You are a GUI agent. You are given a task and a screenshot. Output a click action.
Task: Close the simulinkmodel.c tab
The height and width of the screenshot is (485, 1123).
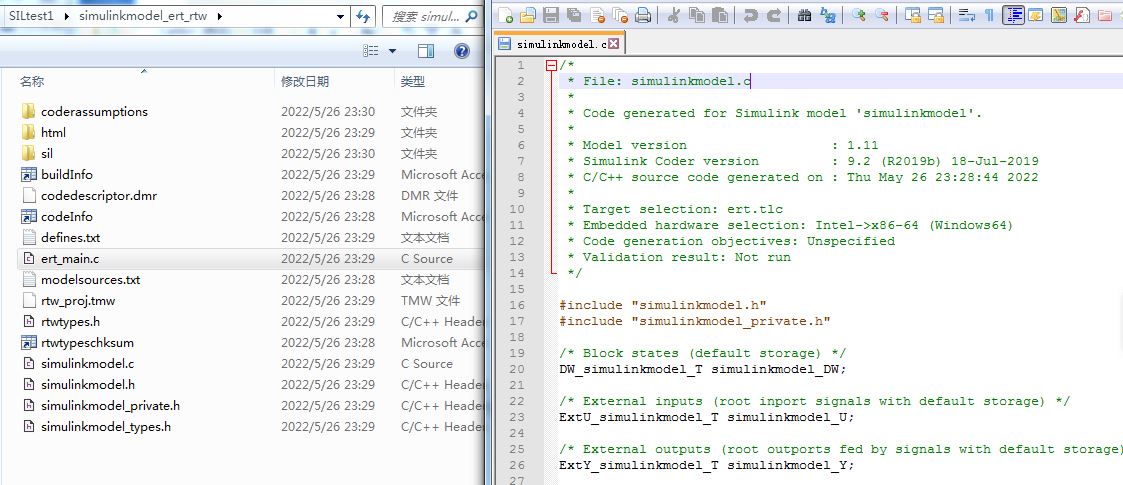tap(614, 44)
